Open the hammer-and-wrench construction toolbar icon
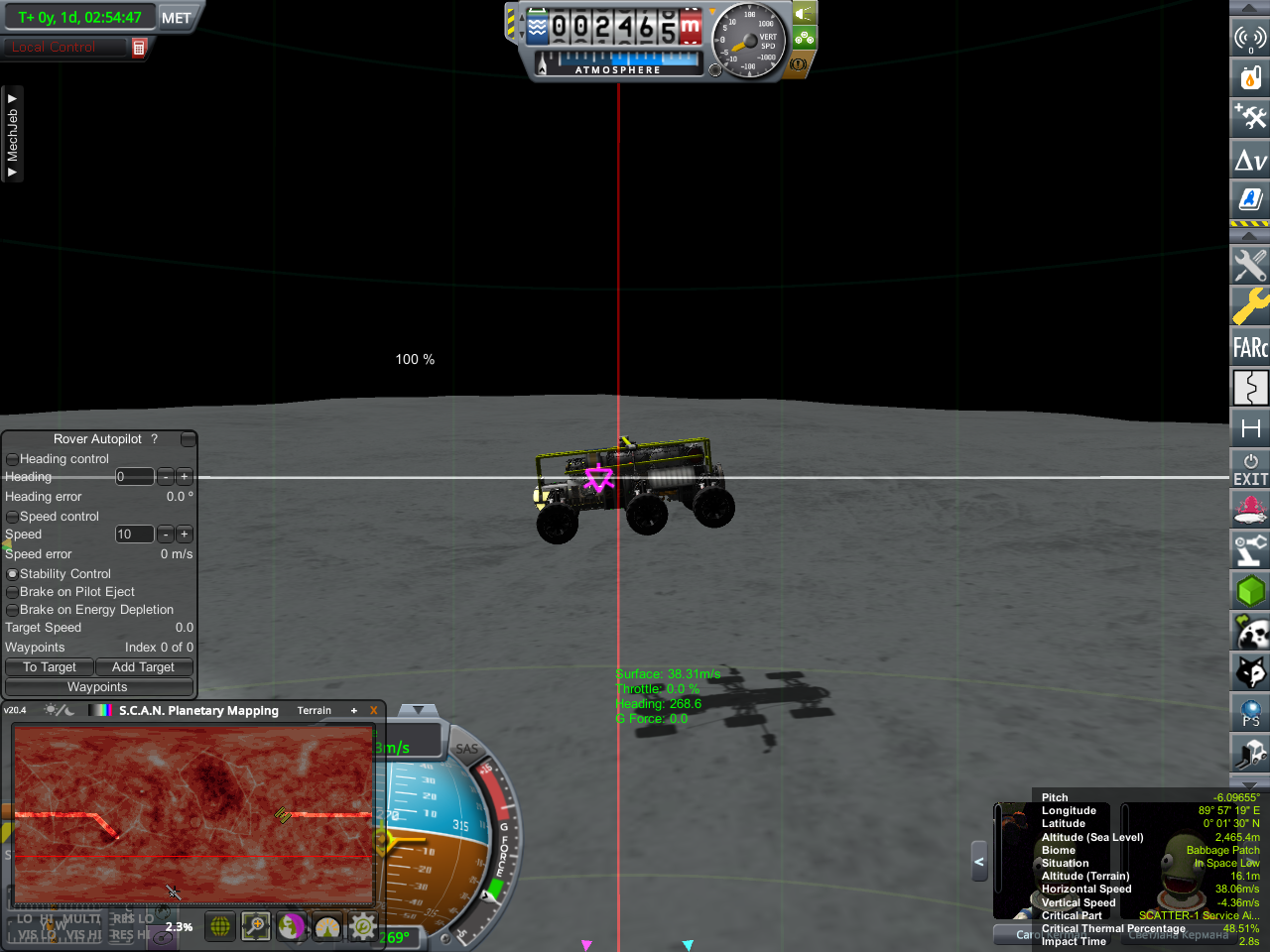 click(x=1250, y=118)
